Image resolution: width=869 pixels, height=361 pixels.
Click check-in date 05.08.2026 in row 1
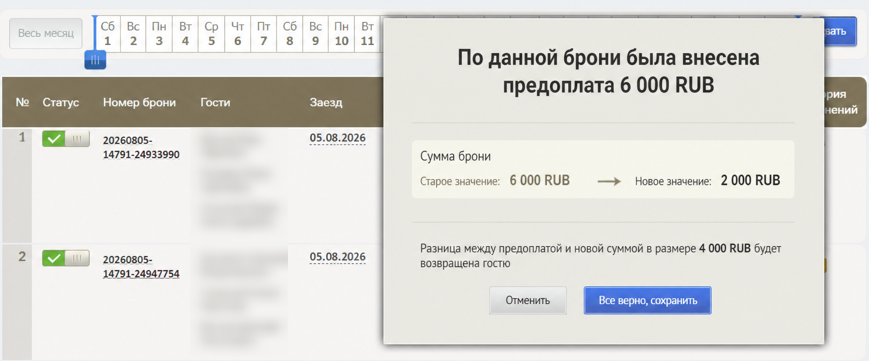tap(338, 138)
